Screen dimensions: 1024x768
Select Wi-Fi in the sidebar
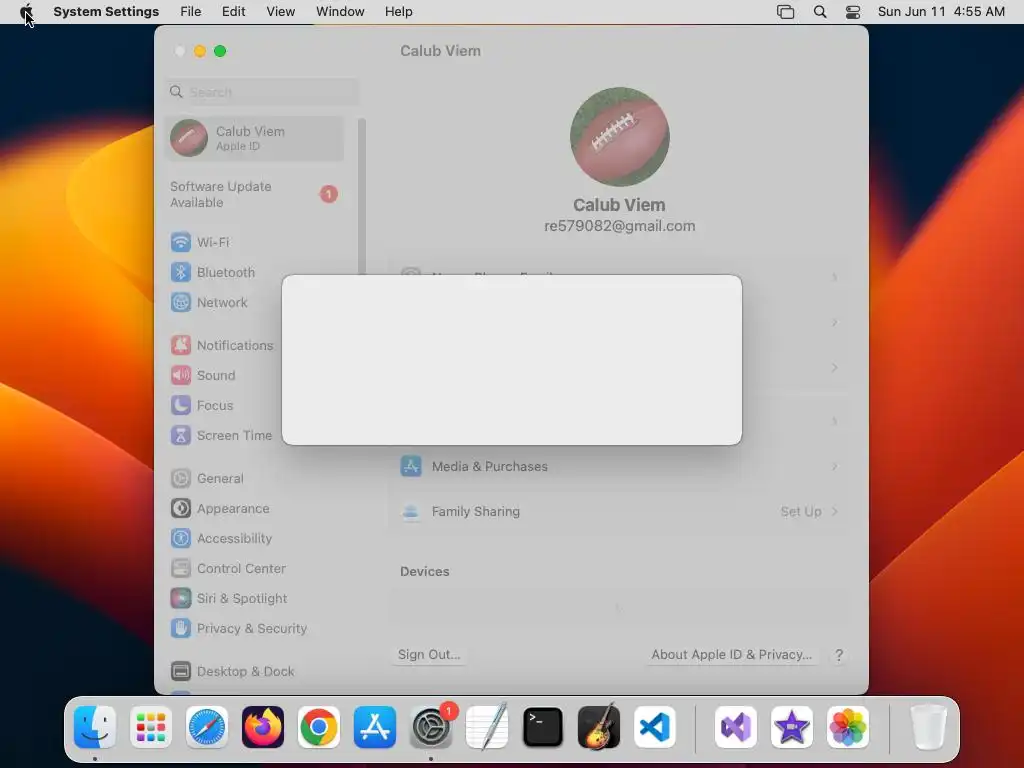coord(255,242)
